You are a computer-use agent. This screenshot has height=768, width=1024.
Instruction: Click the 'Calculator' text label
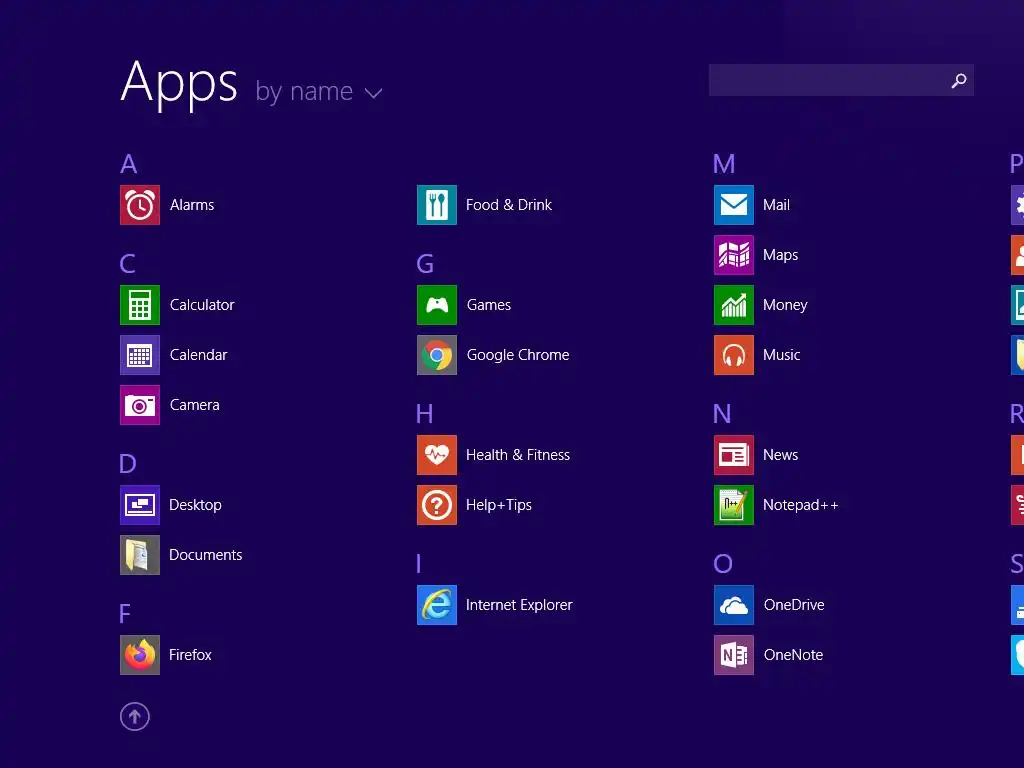202,305
